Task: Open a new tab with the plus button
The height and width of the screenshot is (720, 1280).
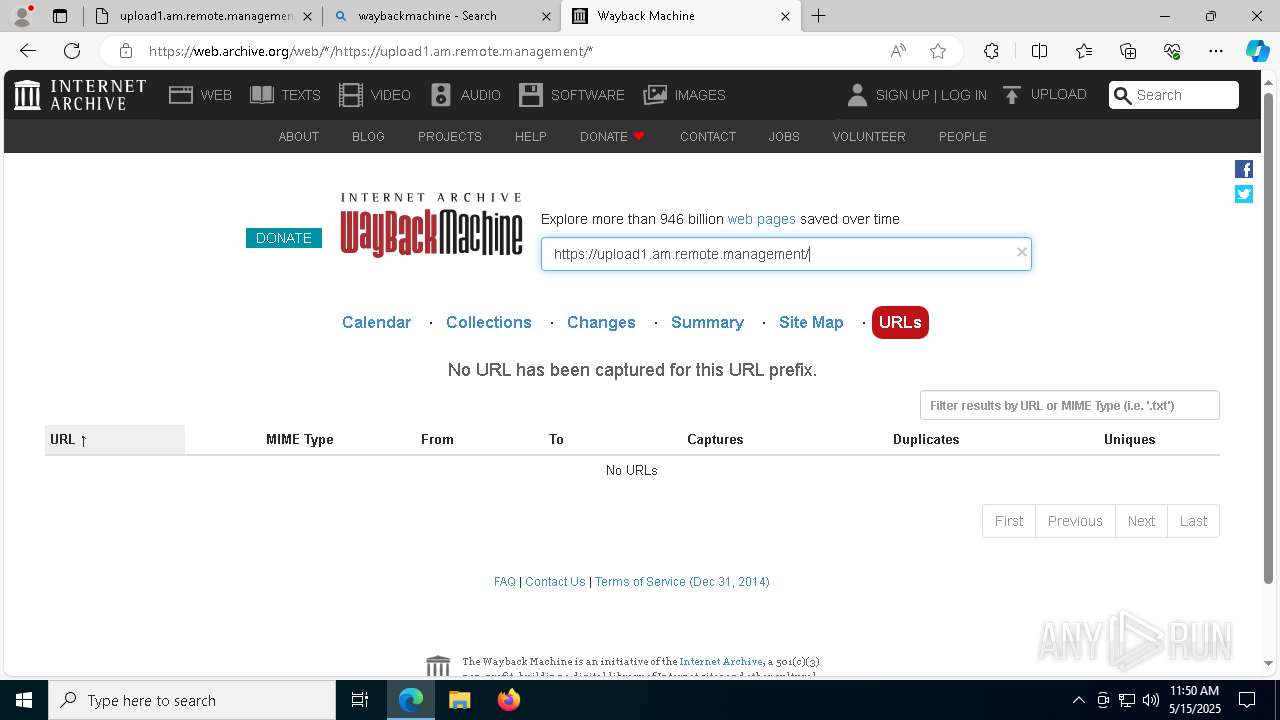Action: pos(818,16)
